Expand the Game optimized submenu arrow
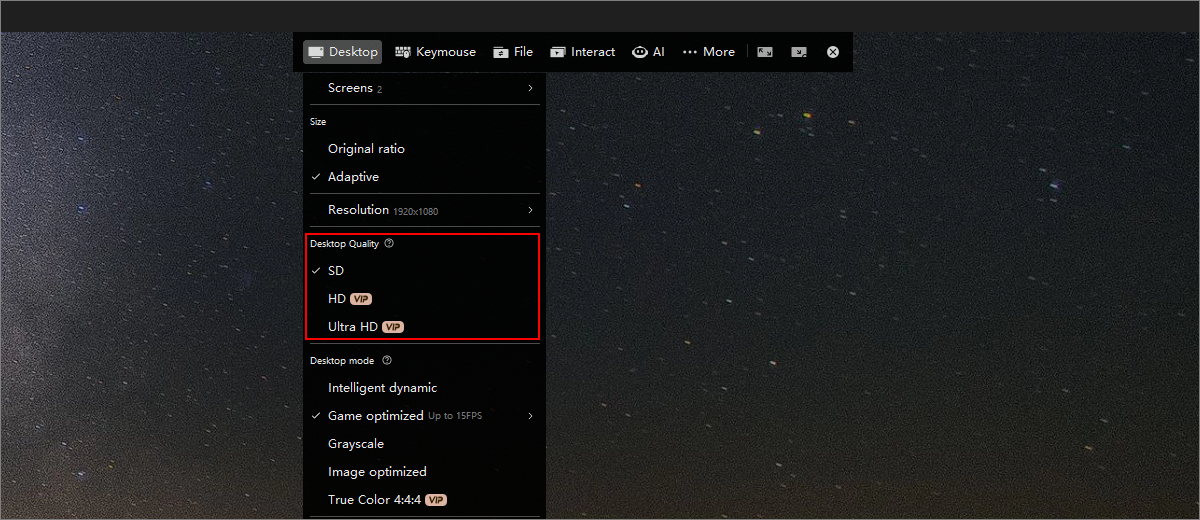Image resolution: width=1200 pixels, height=520 pixels. (530, 415)
